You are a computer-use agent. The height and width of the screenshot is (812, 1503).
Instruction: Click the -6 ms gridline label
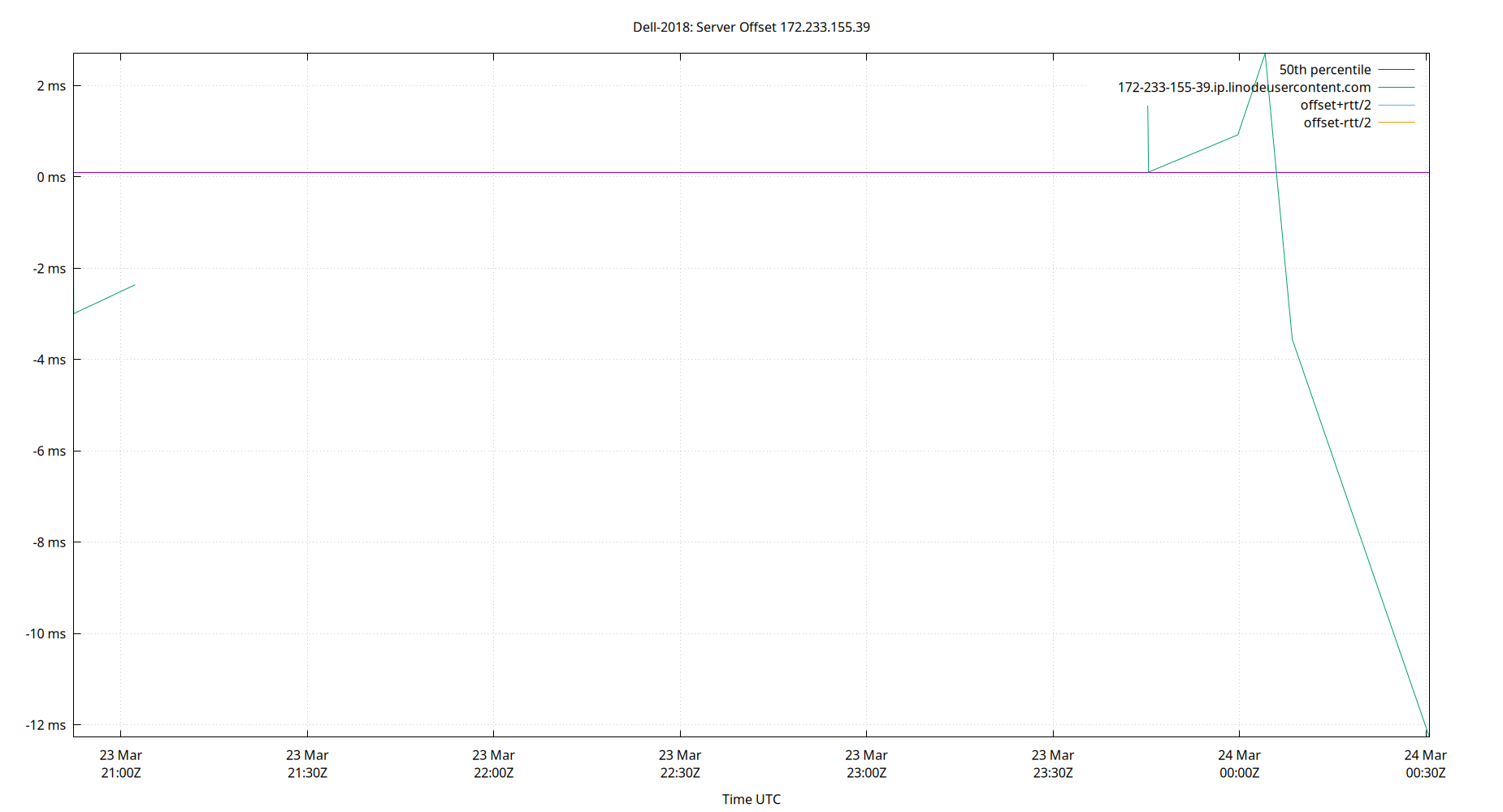pyautogui.click(x=50, y=451)
